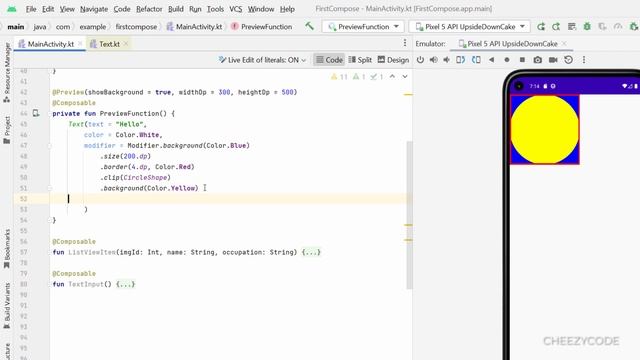Switch editor to Code view
The width and height of the screenshot is (640, 360).
pyautogui.click(x=329, y=60)
